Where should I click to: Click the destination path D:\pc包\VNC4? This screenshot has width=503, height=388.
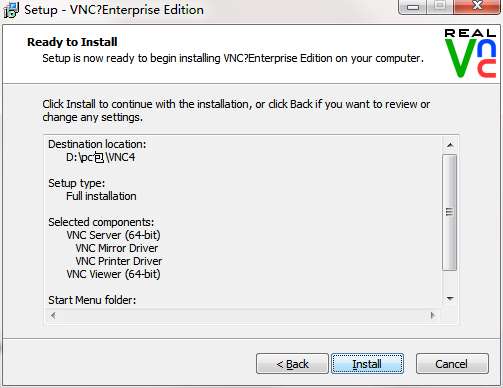click(x=100, y=157)
